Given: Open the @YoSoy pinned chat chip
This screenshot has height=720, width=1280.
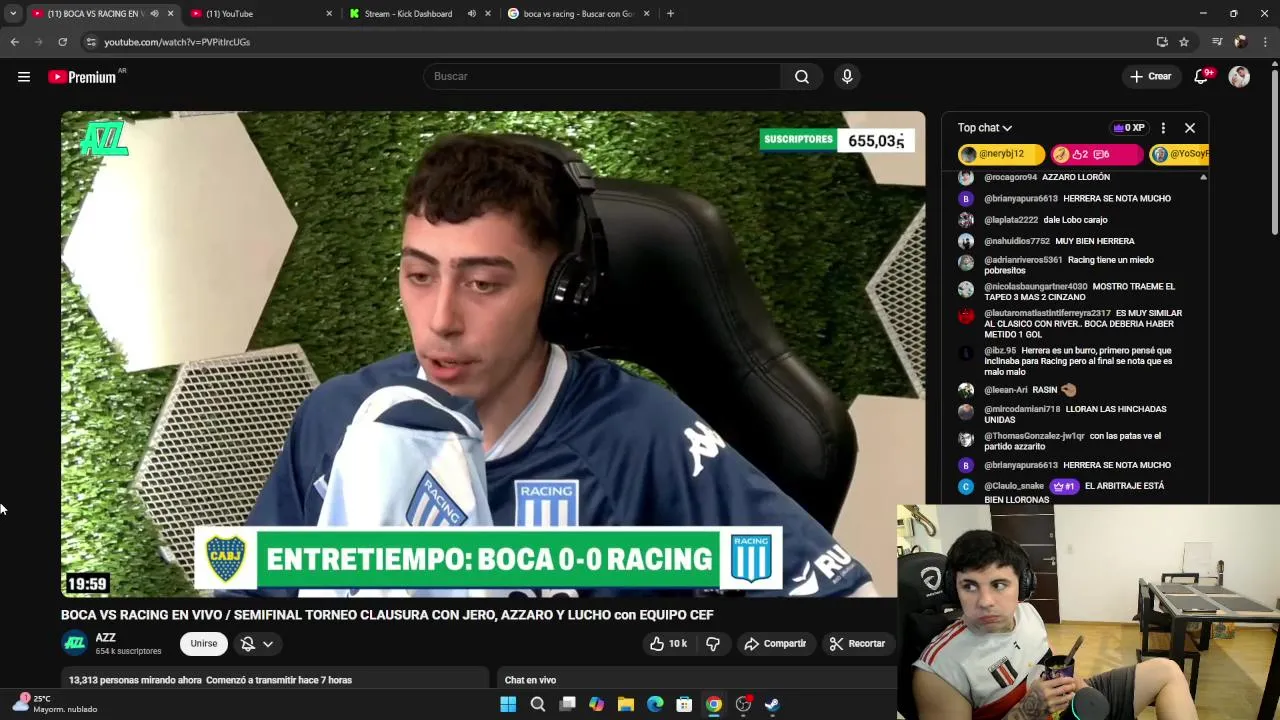Looking at the screenshot, I should [1180, 154].
